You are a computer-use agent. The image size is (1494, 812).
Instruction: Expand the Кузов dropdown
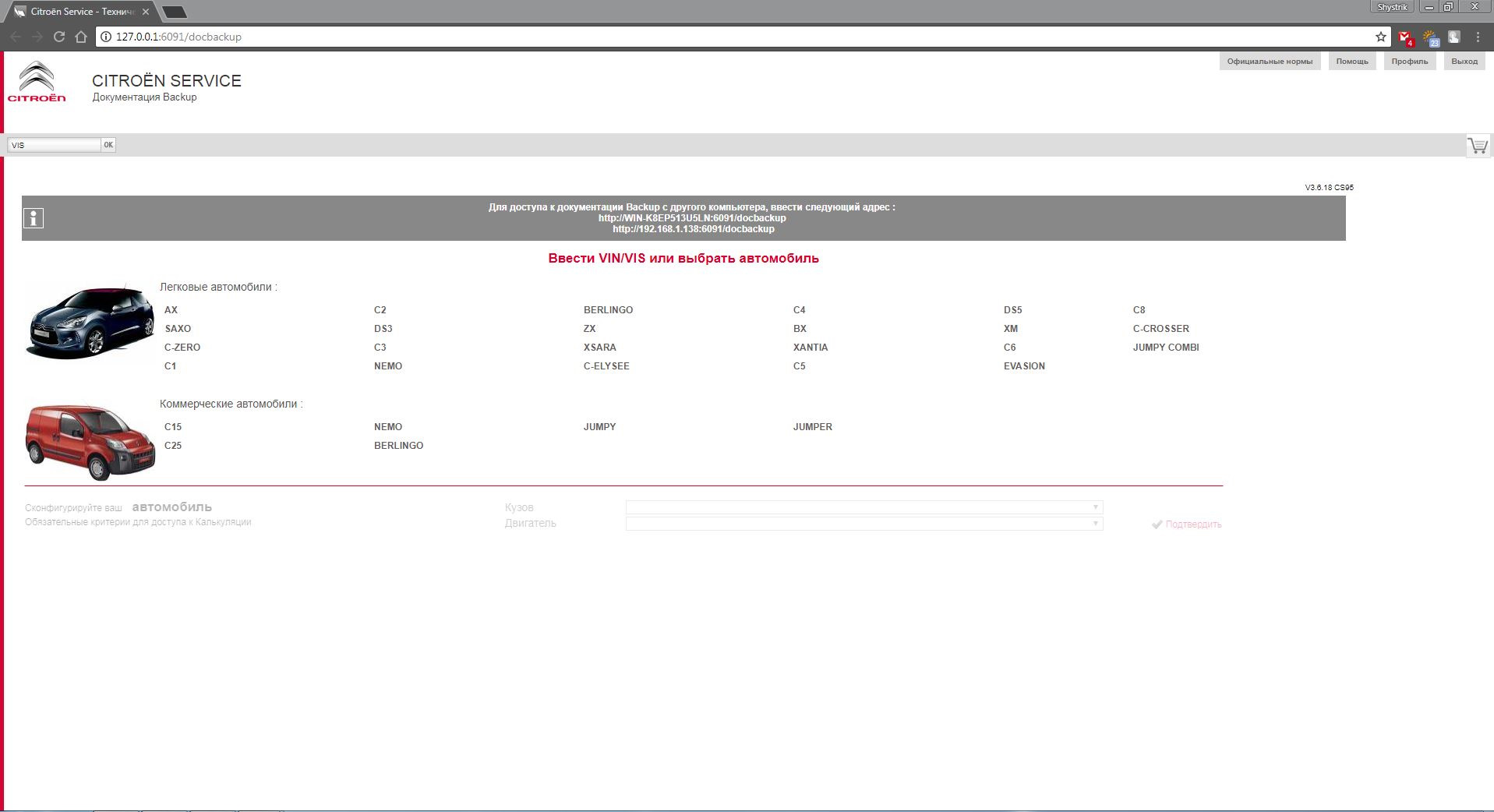point(864,507)
